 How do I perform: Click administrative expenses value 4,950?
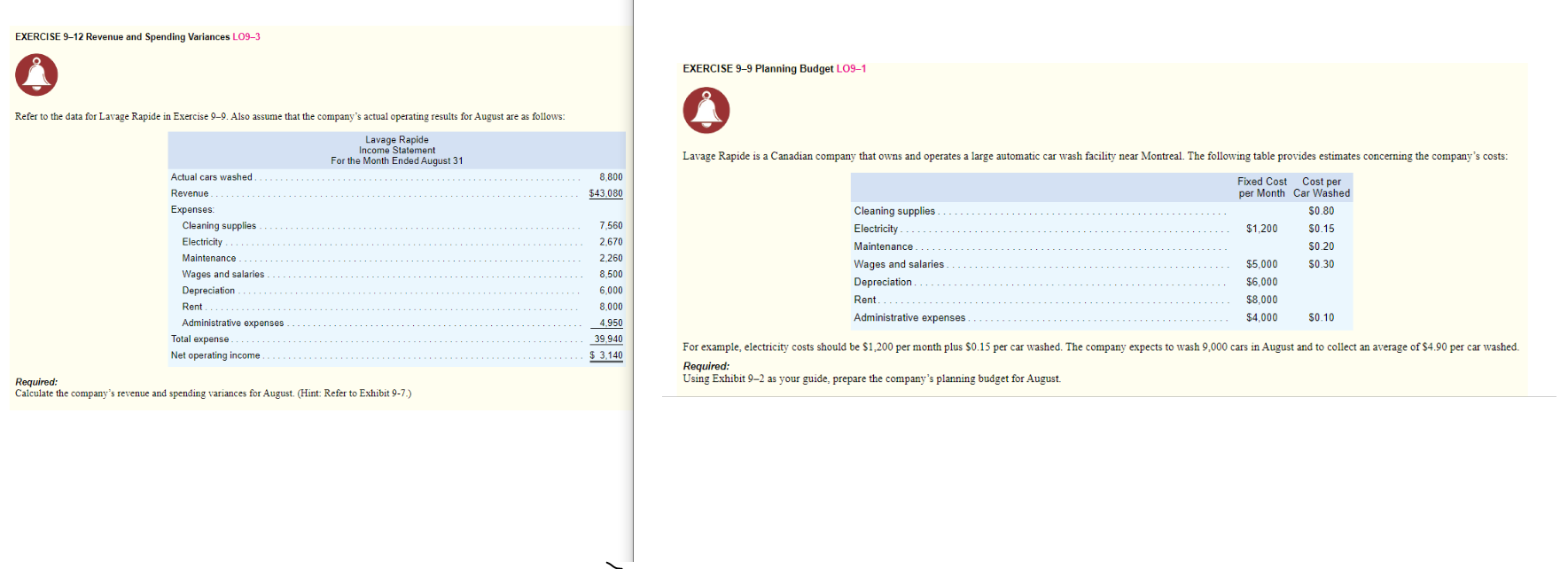click(611, 323)
